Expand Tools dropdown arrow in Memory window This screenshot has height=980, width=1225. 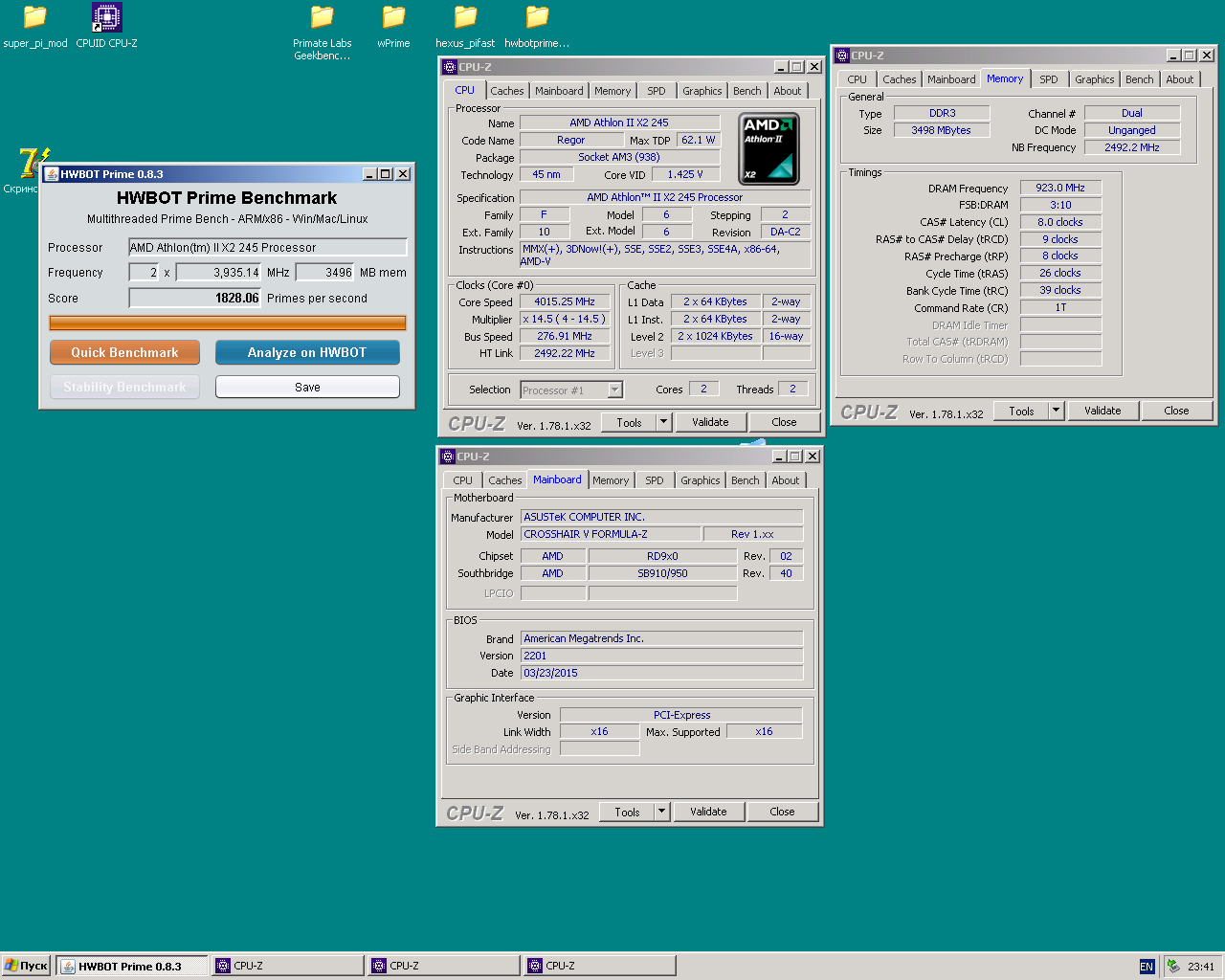coord(1057,411)
